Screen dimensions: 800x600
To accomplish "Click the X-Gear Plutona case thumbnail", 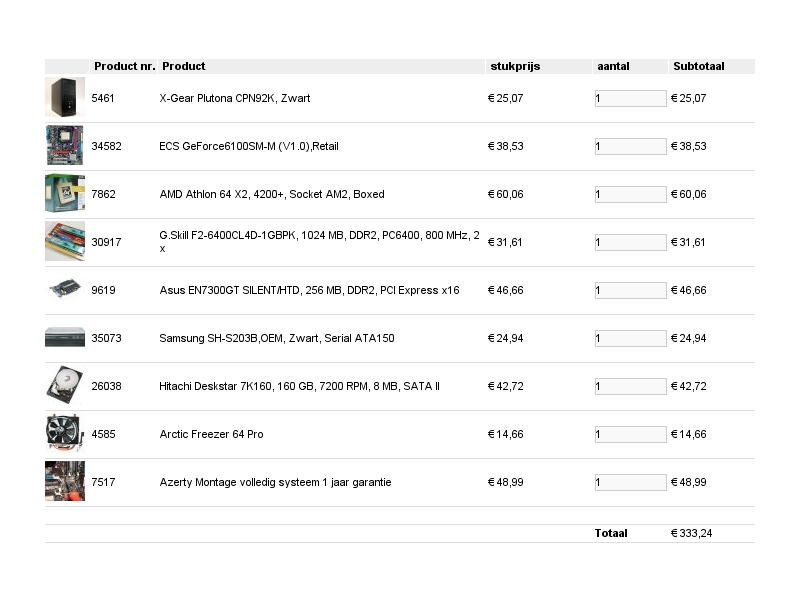I will click(x=65, y=97).
